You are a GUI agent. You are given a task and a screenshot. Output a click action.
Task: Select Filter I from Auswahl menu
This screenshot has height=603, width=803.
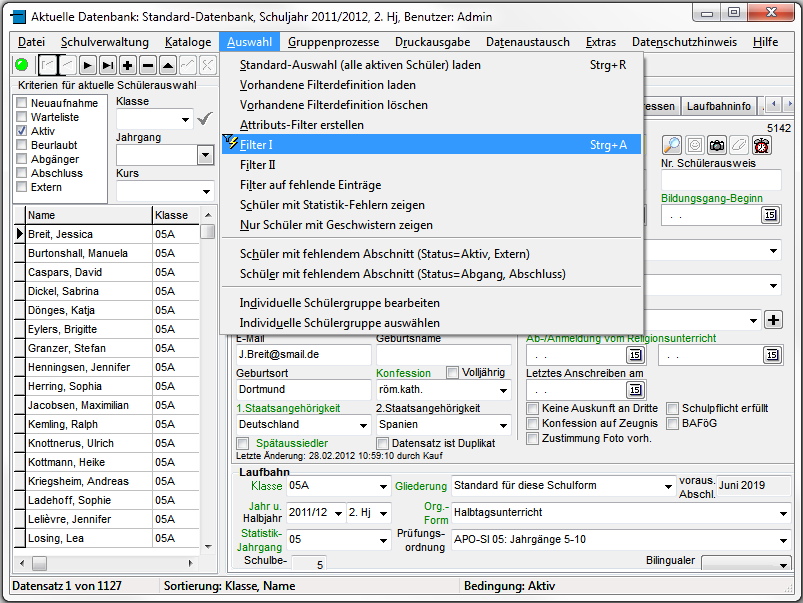257,145
